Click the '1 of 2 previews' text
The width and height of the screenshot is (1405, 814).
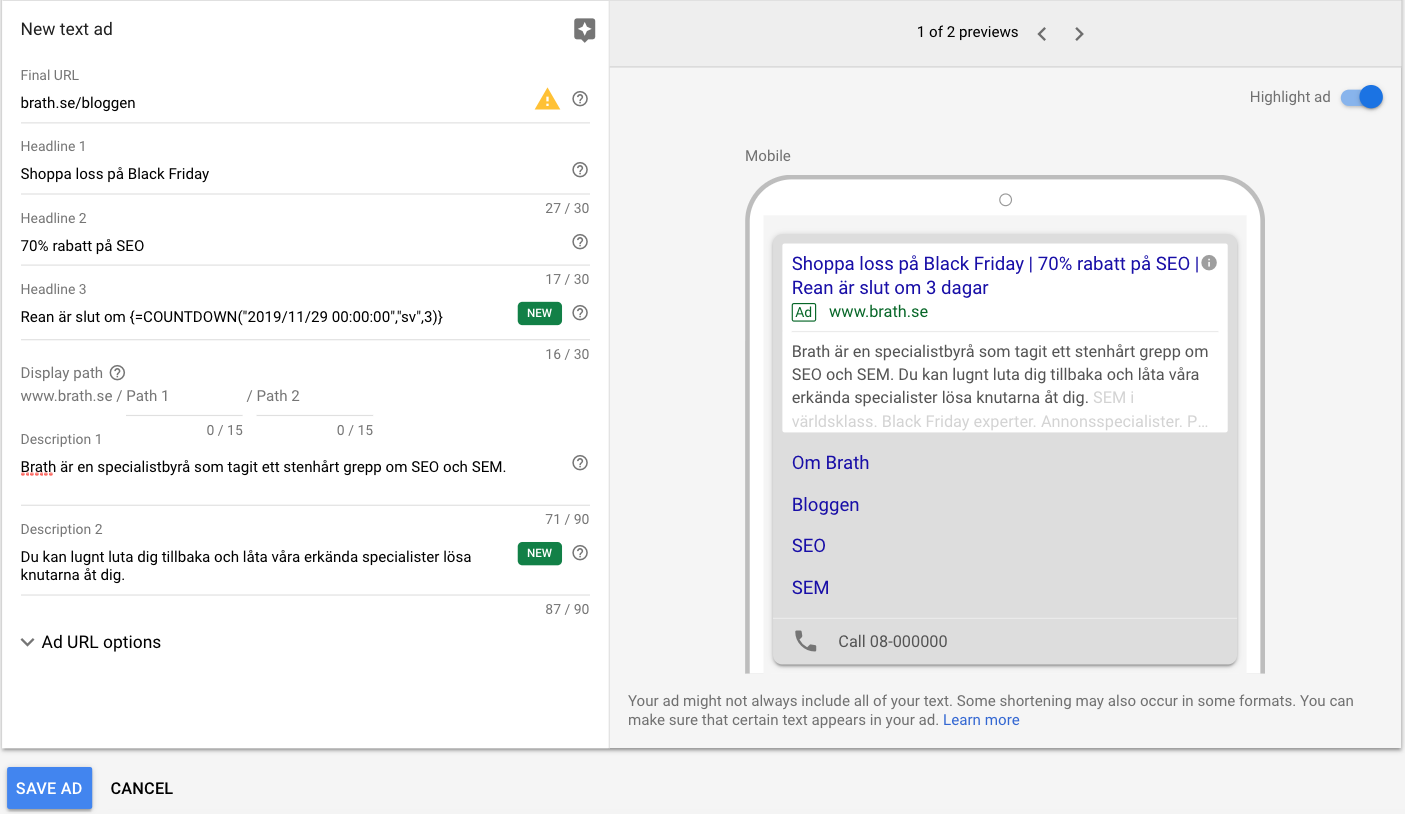967,32
